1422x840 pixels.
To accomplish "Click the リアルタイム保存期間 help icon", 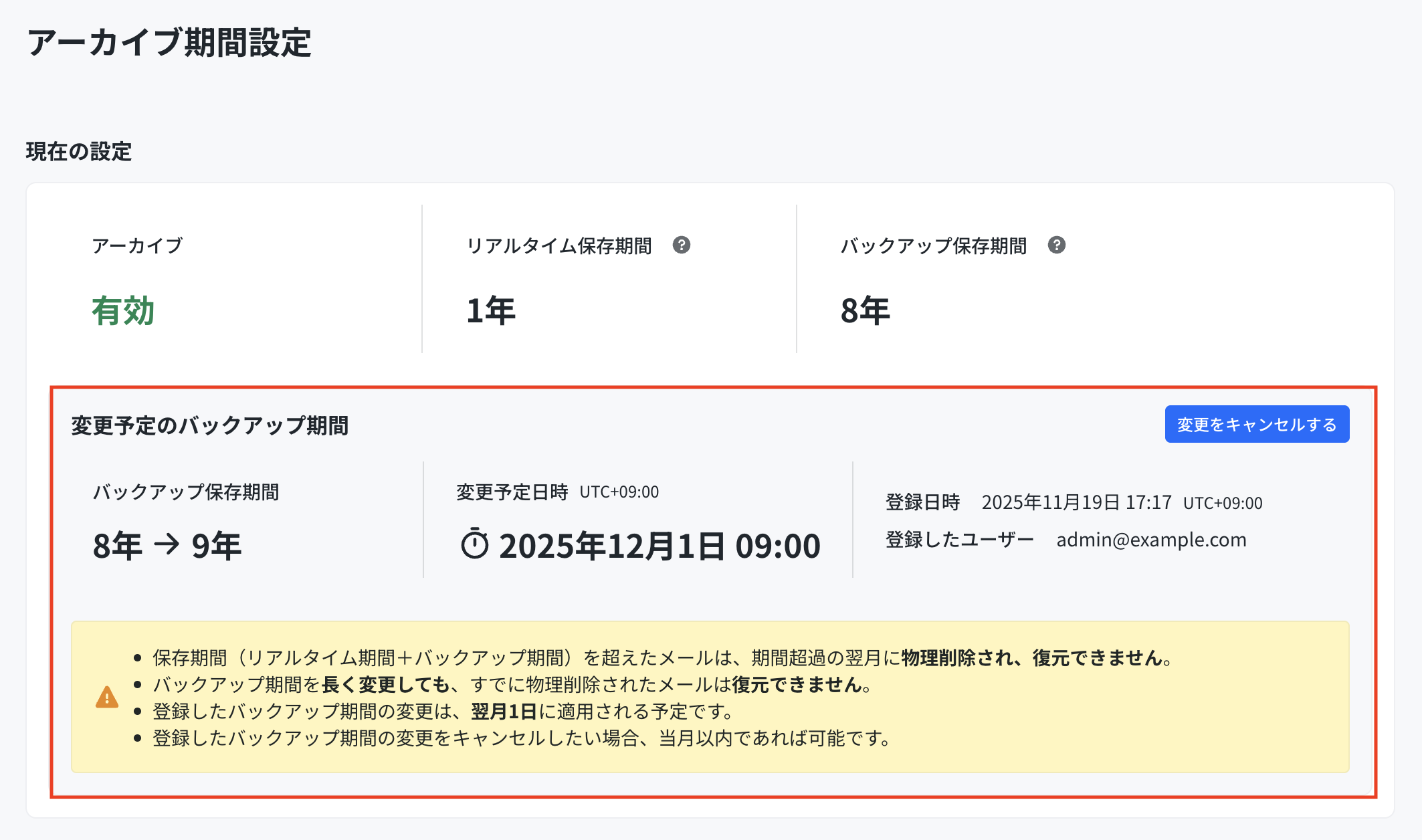I will pyautogui.click(x=682, y=245).
